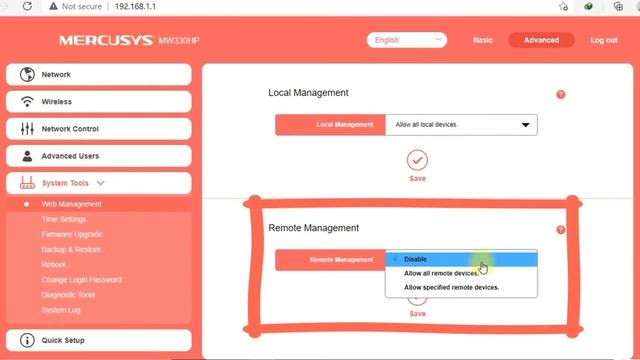
Task: Log out of the router
Action: [x=604, y=40]
